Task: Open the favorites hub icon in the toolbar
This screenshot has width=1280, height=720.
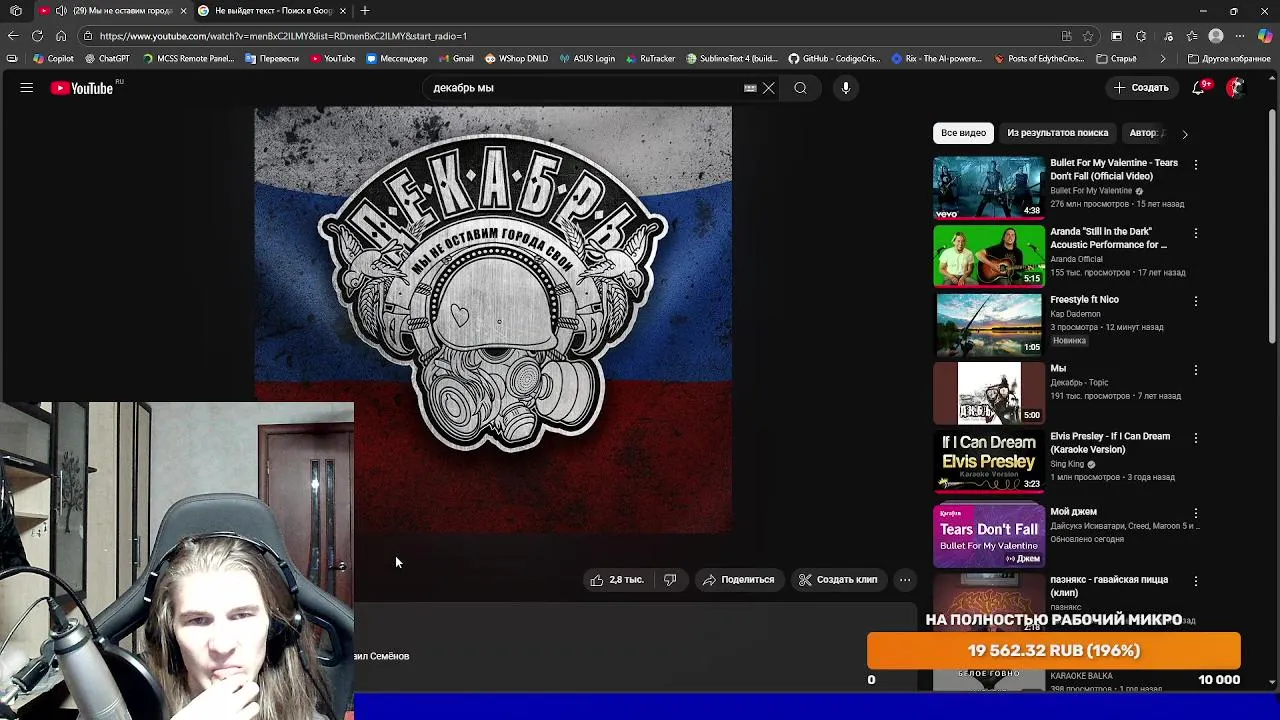Action: click(x=1192, y=36)
